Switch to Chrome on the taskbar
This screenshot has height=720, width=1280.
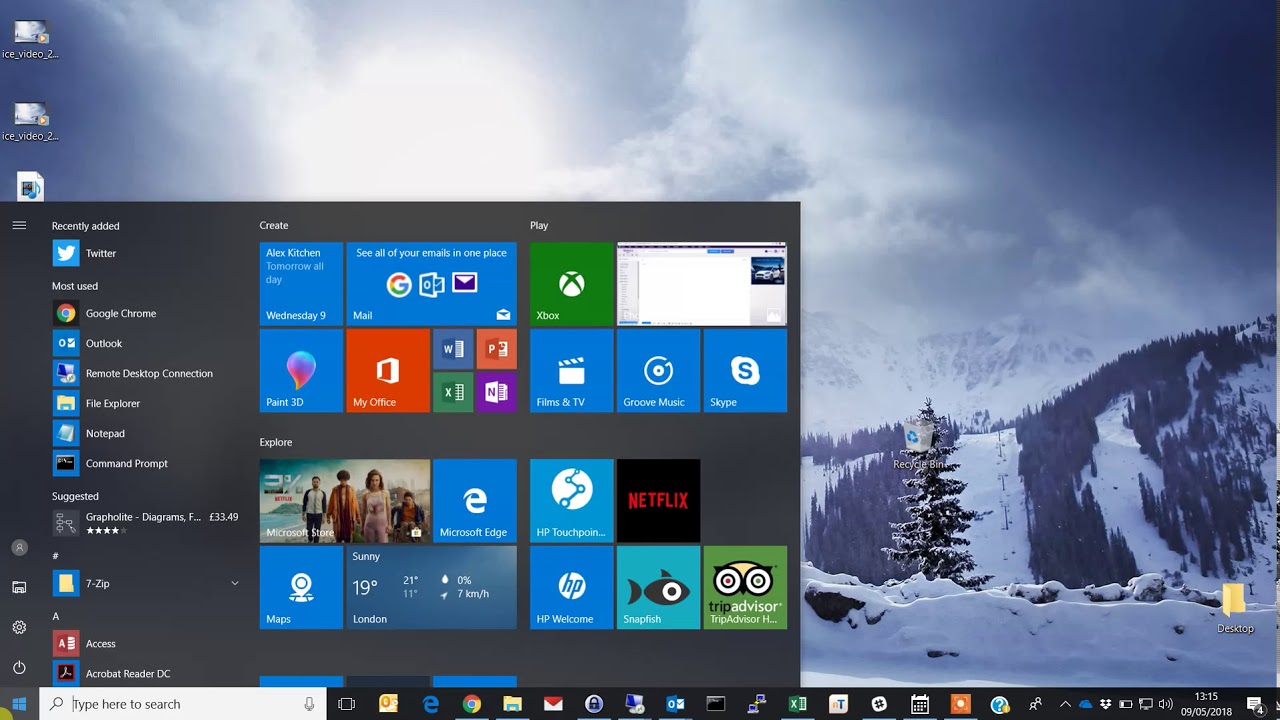472,704
